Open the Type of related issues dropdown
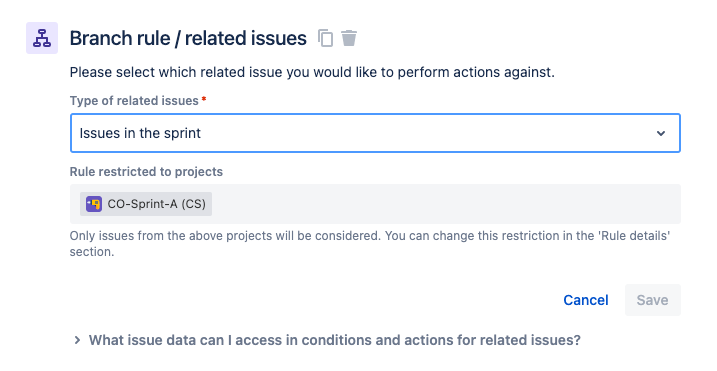Viewport: 717px width, 371px height. click(375, 133)
